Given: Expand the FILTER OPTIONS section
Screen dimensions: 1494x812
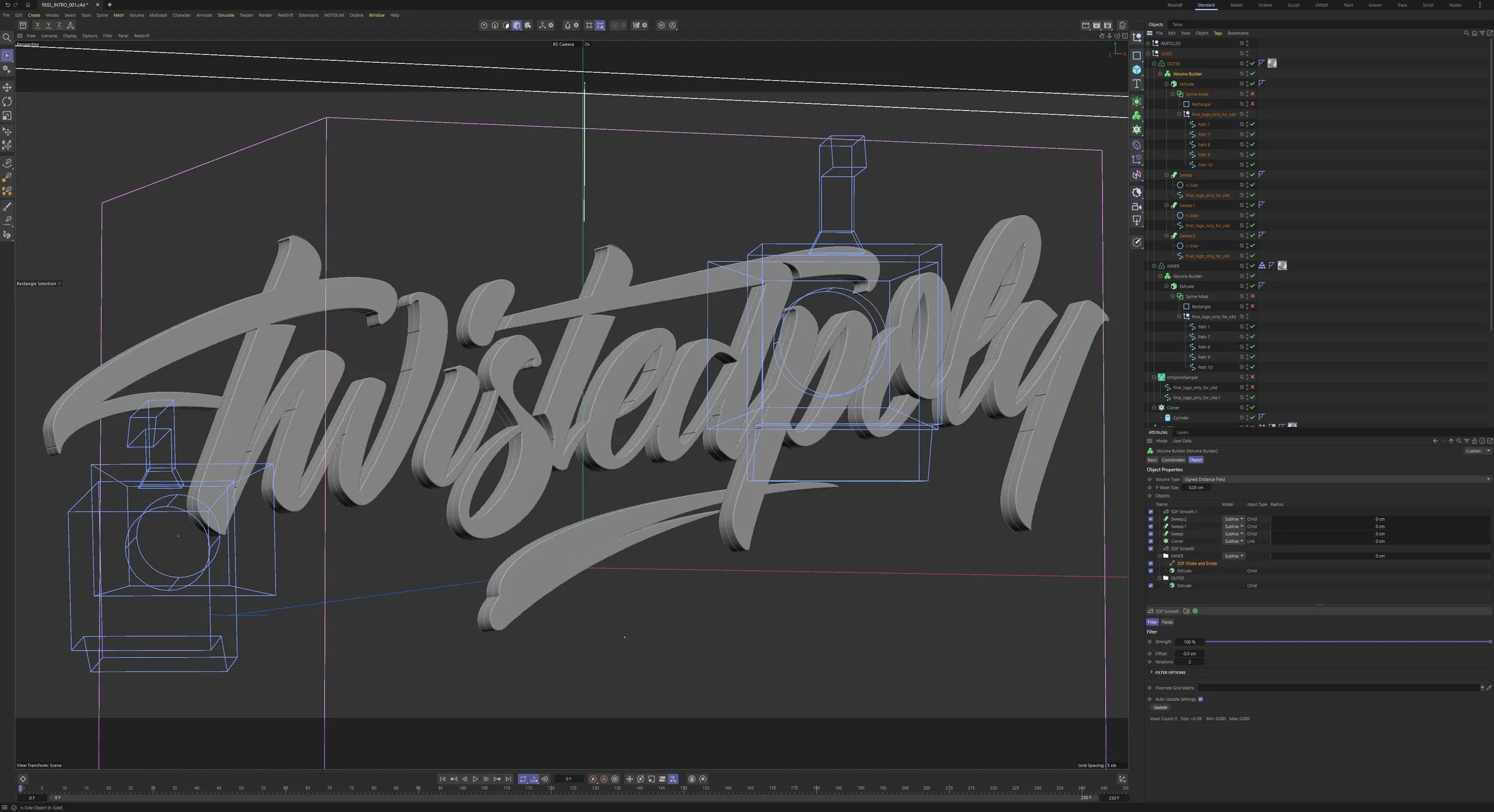Looking at the screenshot, I should coord(1170,672).
